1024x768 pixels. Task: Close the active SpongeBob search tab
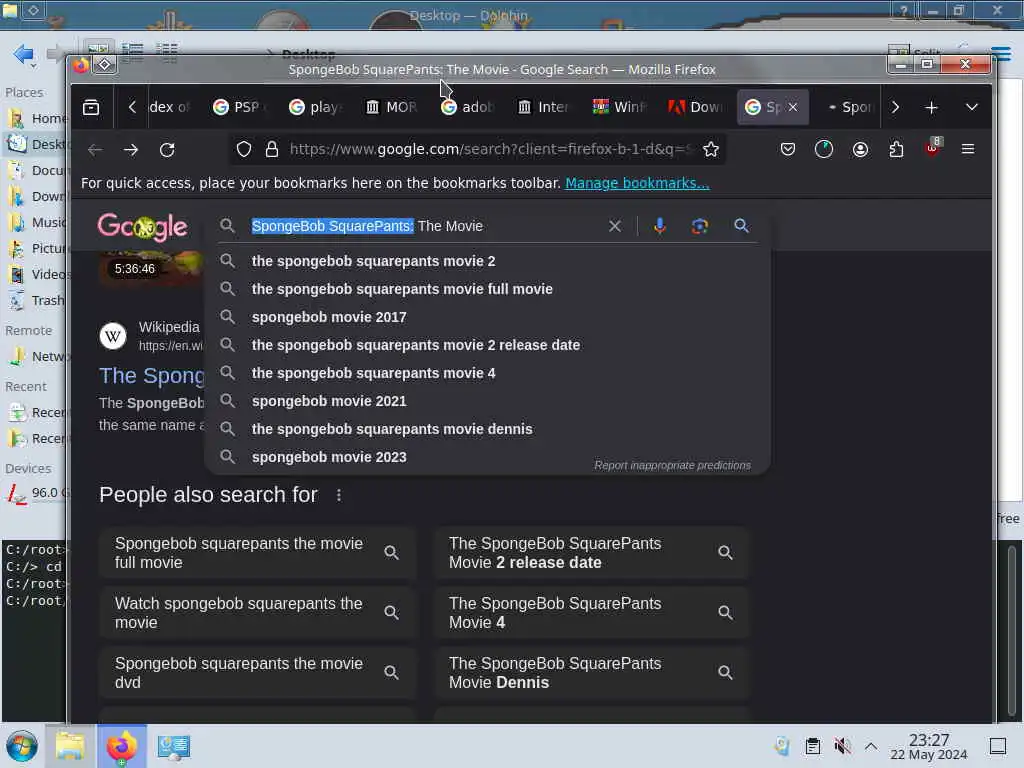793,107
